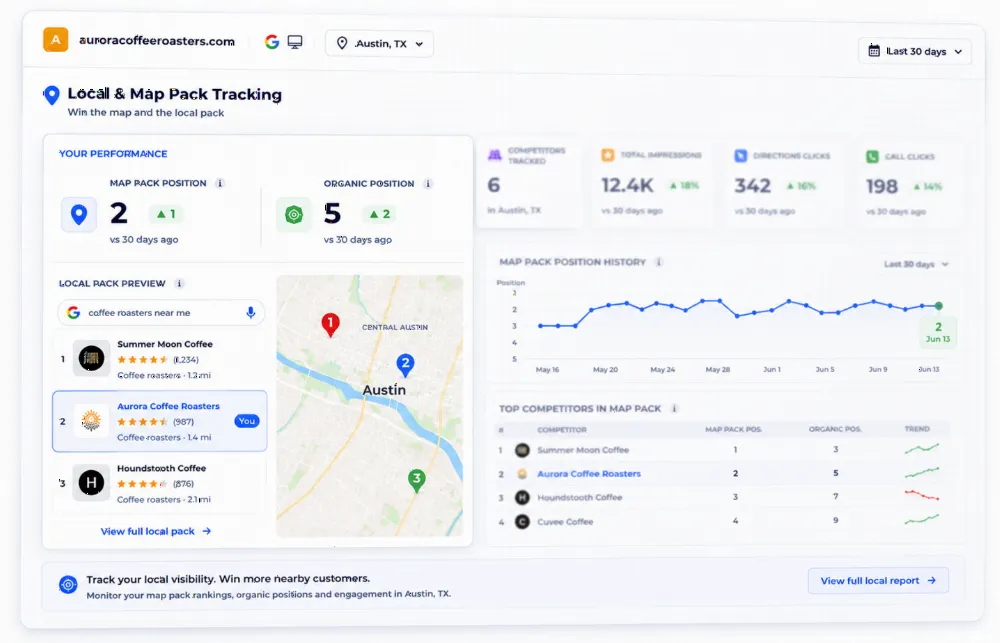Open View full local report button

pos(878,580)
